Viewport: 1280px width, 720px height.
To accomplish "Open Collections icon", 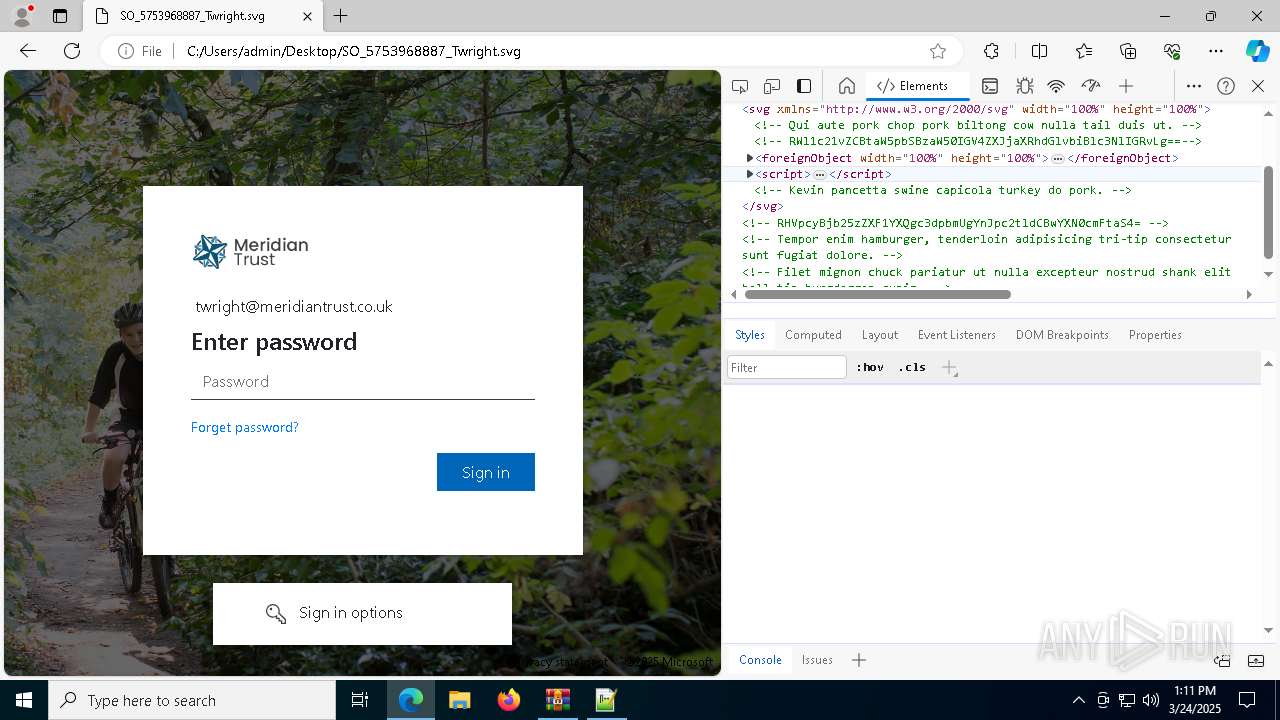I will point(1128,51).
